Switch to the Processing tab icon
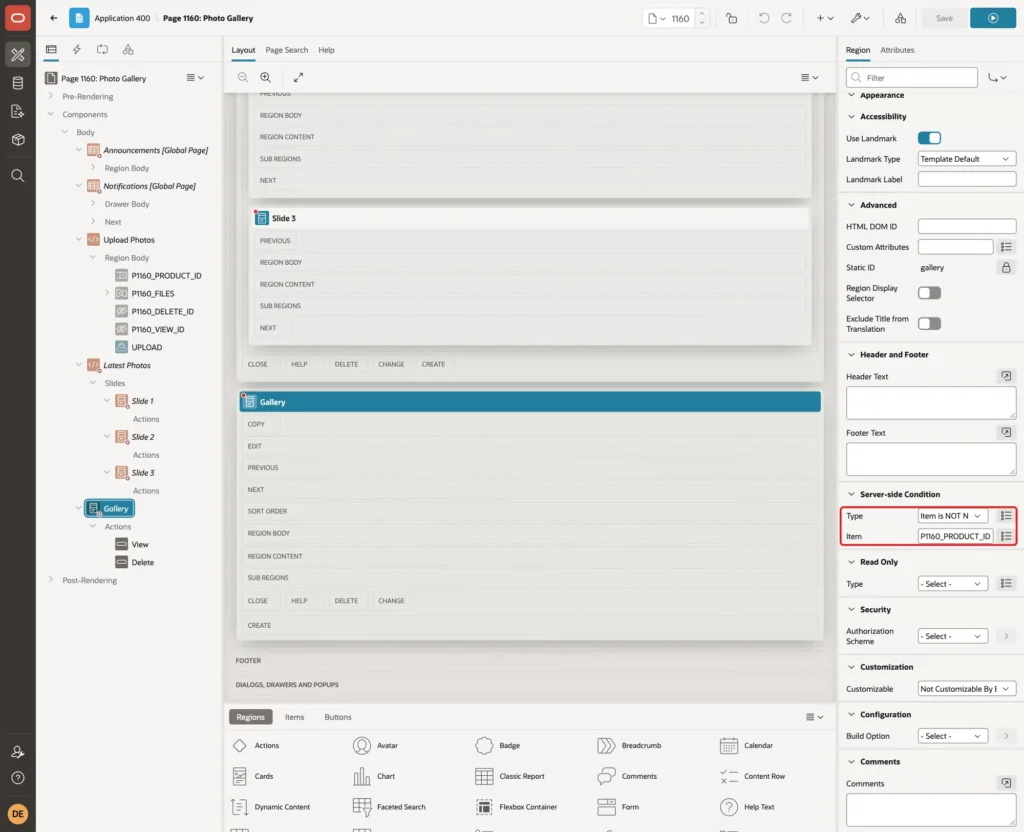Image resolution: width=1024 pixels, height=832 pixels. coord(103,50)
